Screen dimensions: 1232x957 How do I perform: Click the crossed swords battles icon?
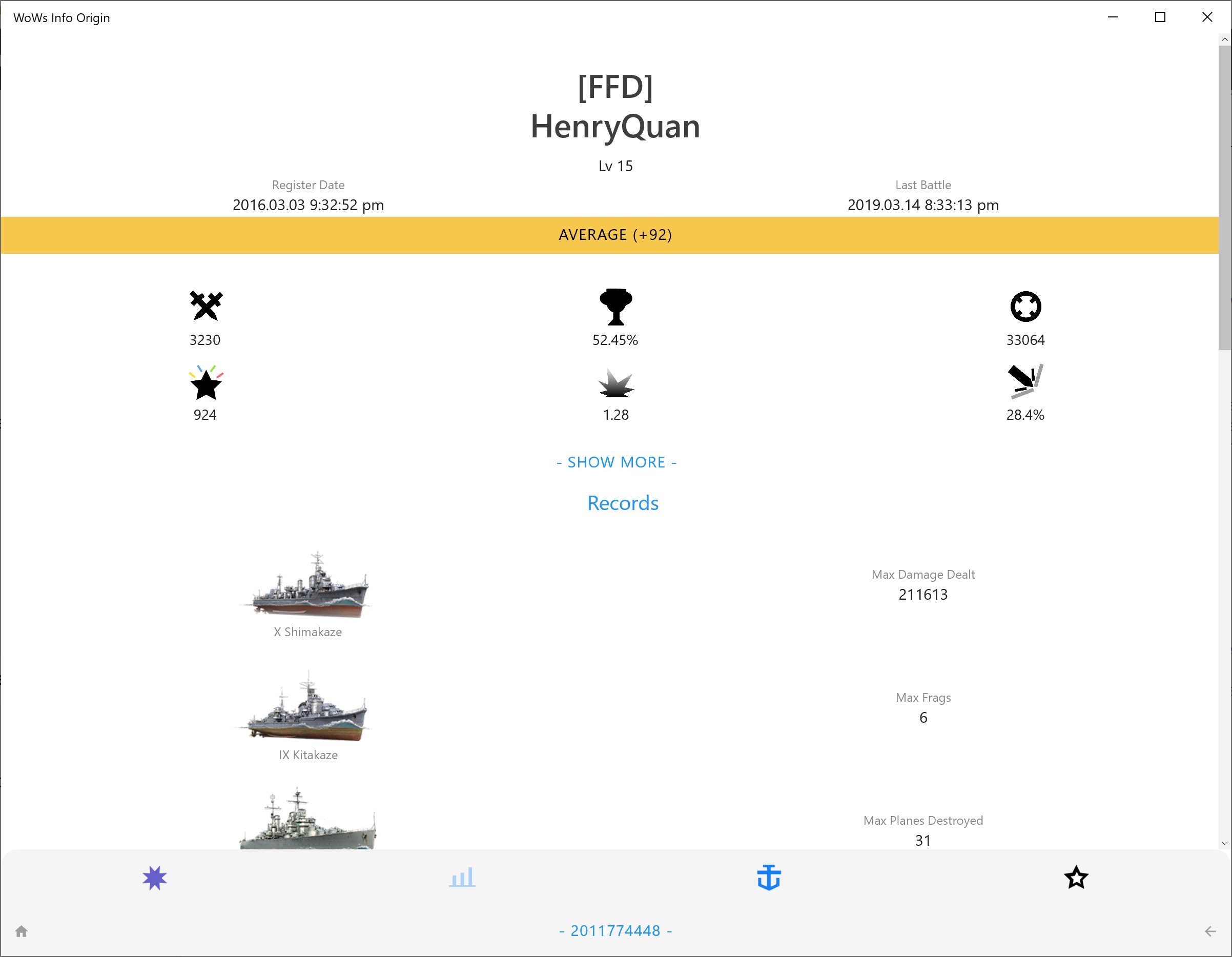click(206, 307)
